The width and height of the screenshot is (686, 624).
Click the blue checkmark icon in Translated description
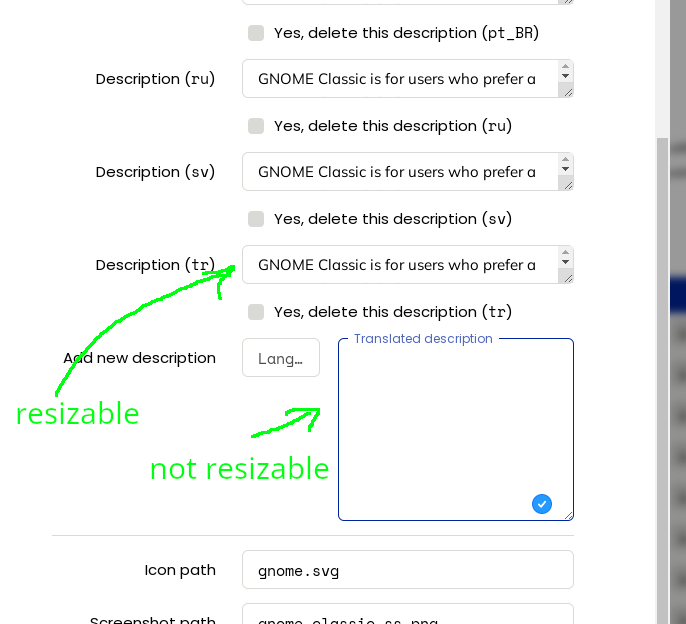click(542, 504)
